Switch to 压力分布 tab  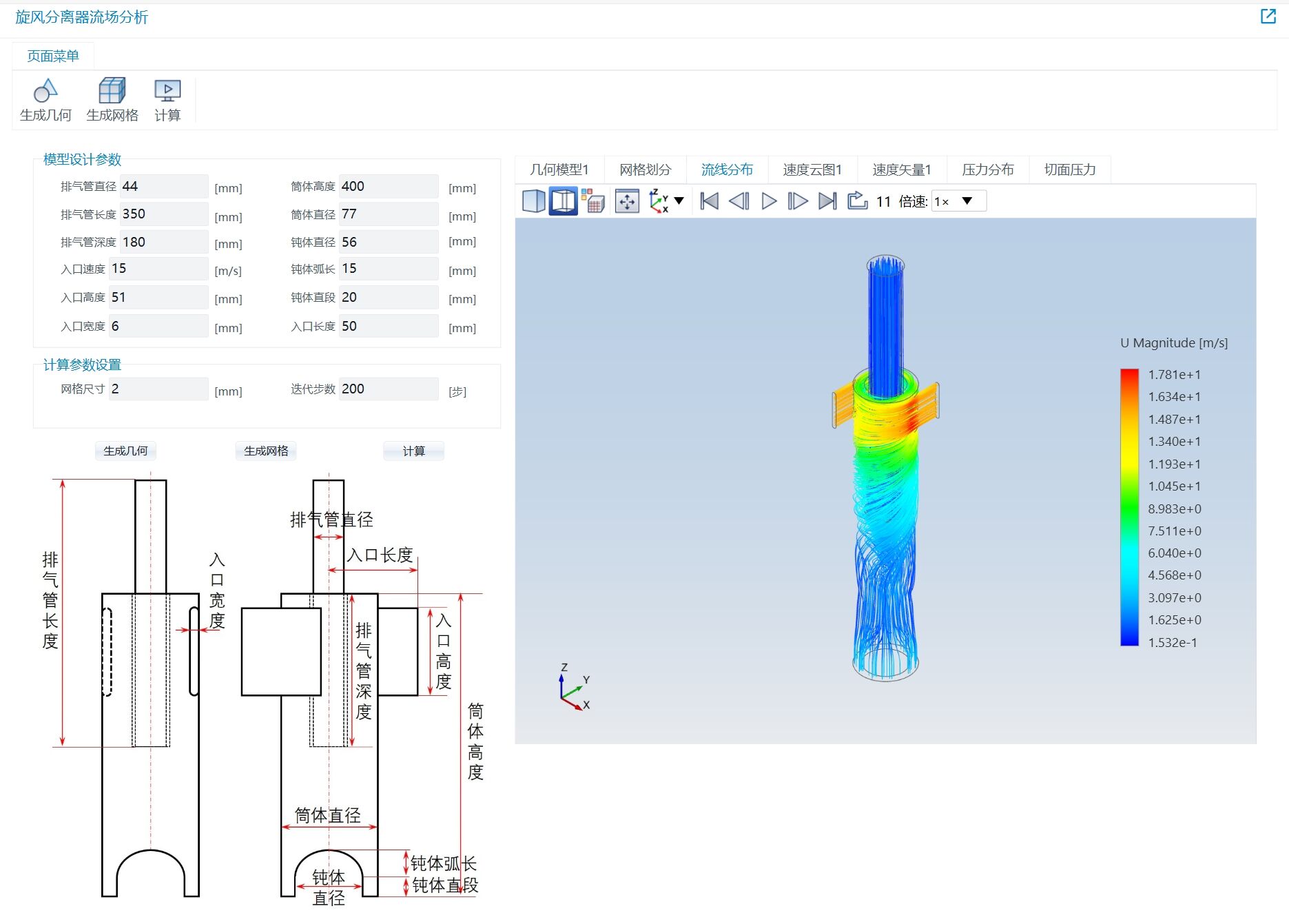pos(988,170)
